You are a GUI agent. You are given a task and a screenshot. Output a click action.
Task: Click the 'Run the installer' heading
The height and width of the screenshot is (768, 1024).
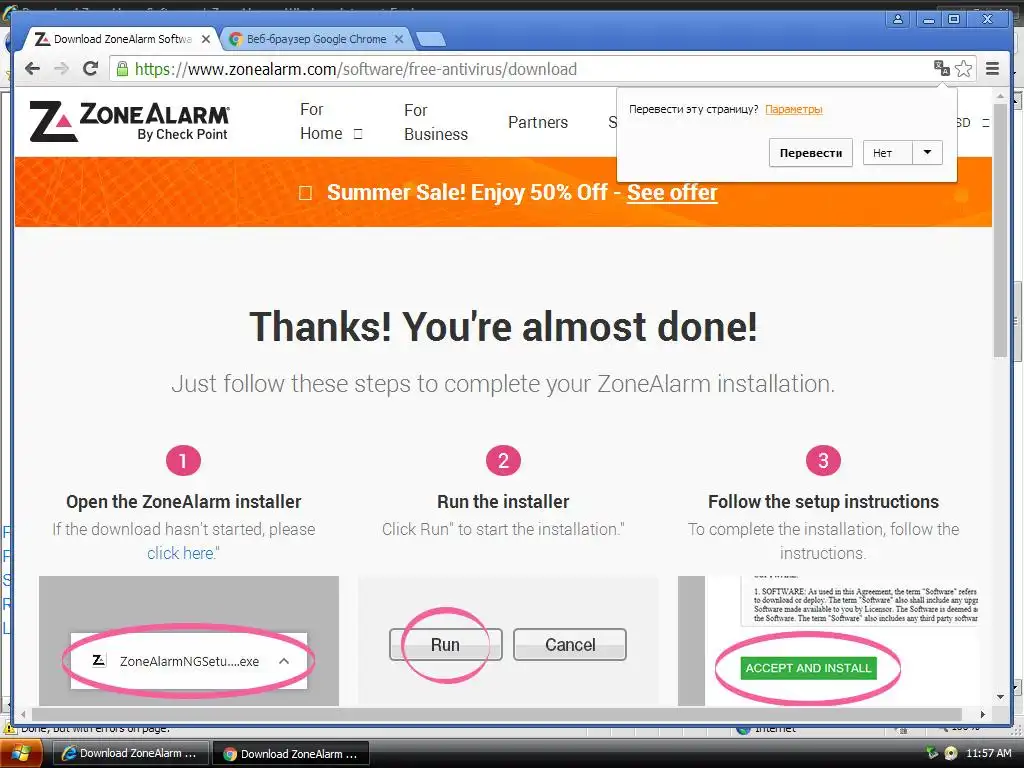[503, 502]
